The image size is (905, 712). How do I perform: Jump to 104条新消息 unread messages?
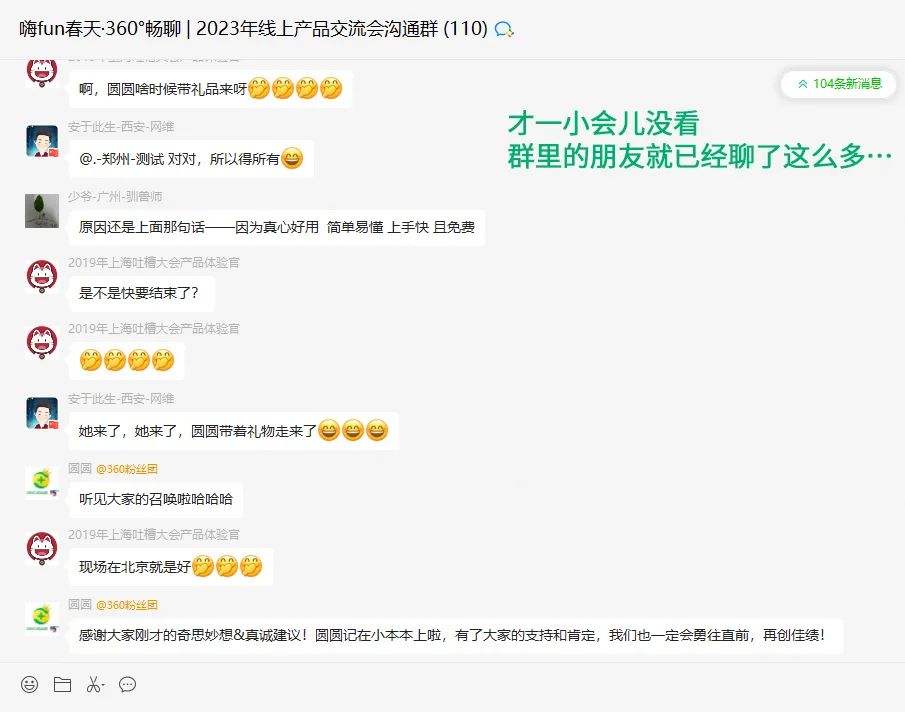click(x=838, y=84)
